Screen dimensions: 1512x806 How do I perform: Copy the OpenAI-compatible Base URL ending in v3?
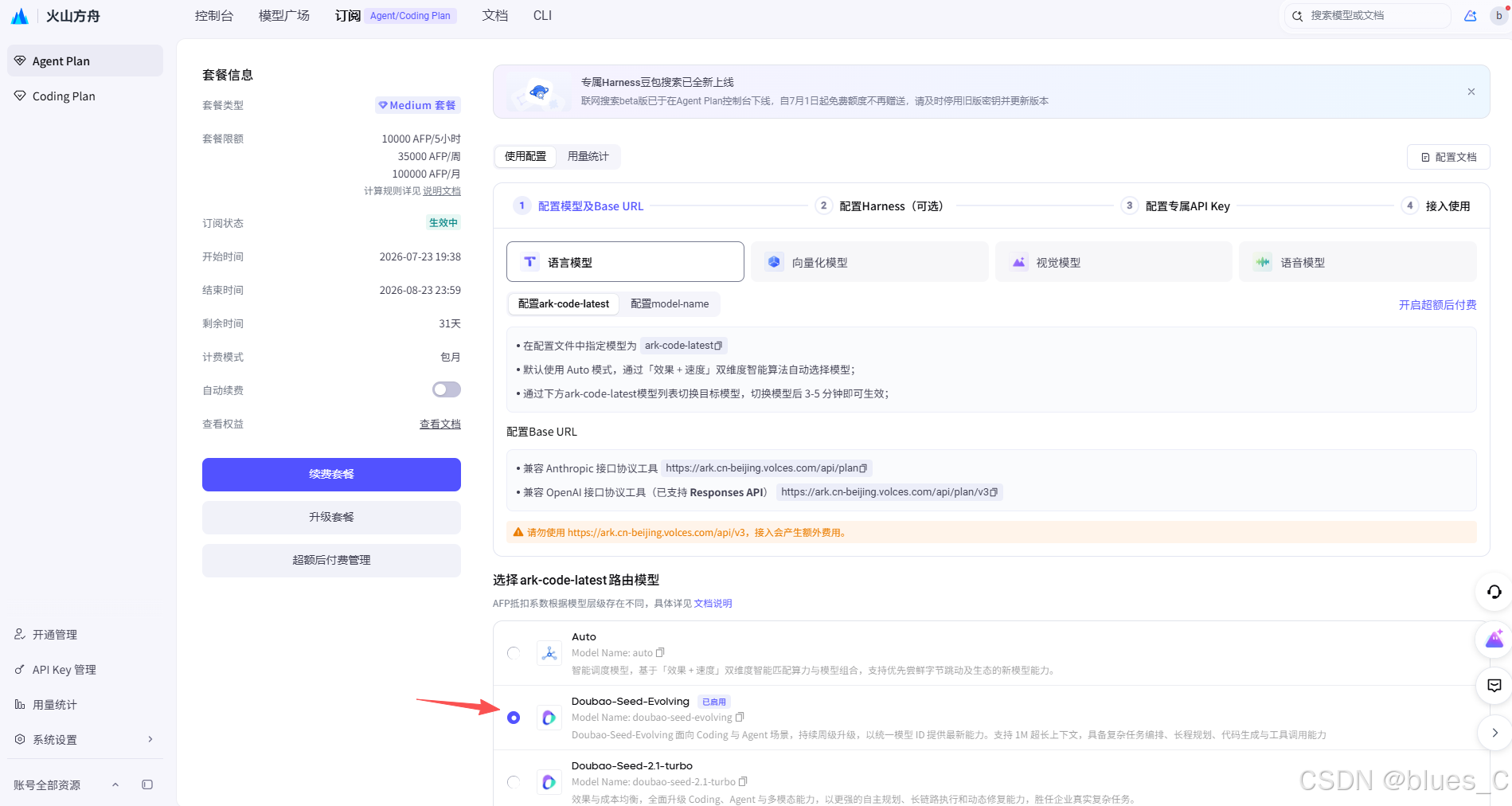(x=994, y=492)
